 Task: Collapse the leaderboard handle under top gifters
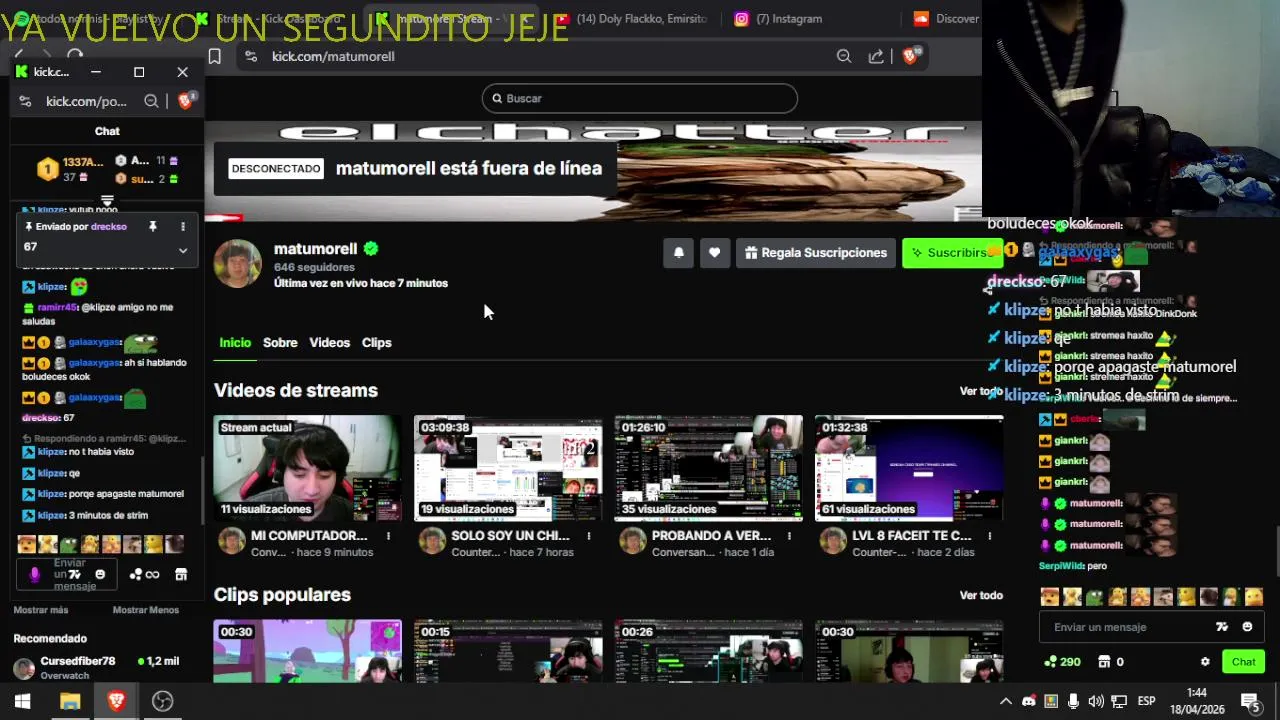pyautogui.click(x=107, y=200)
